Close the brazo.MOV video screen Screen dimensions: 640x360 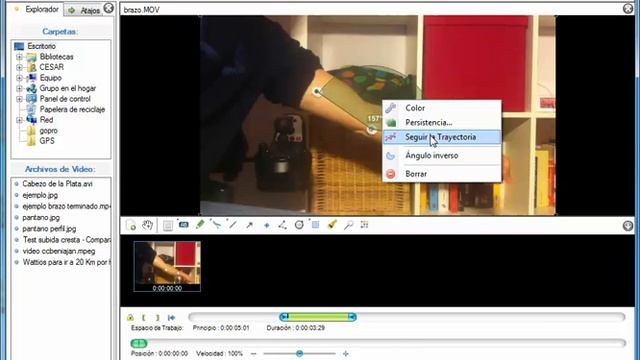628,9
